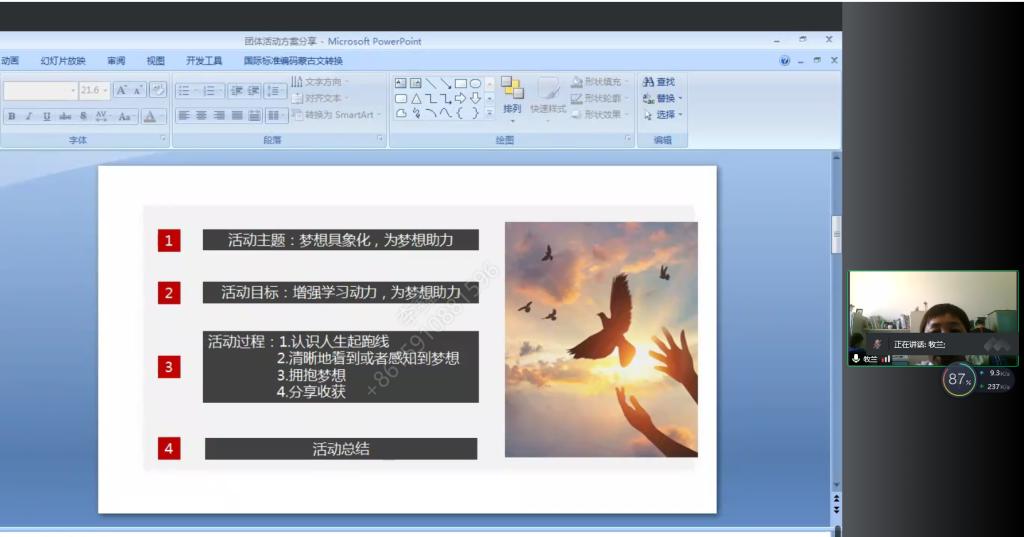
Task: Click the Distributed alignment icon
Action: 255,116
